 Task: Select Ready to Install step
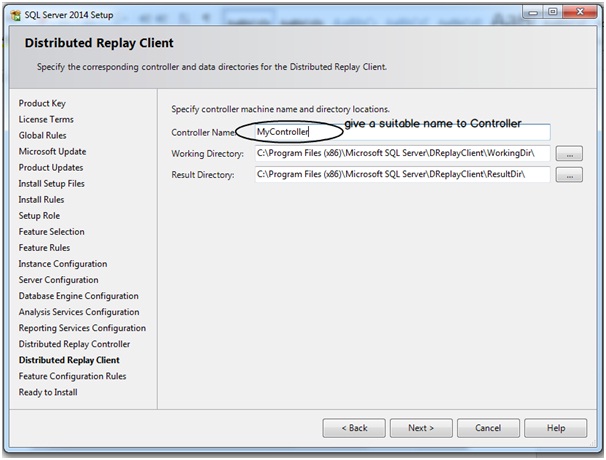[48, 392]
